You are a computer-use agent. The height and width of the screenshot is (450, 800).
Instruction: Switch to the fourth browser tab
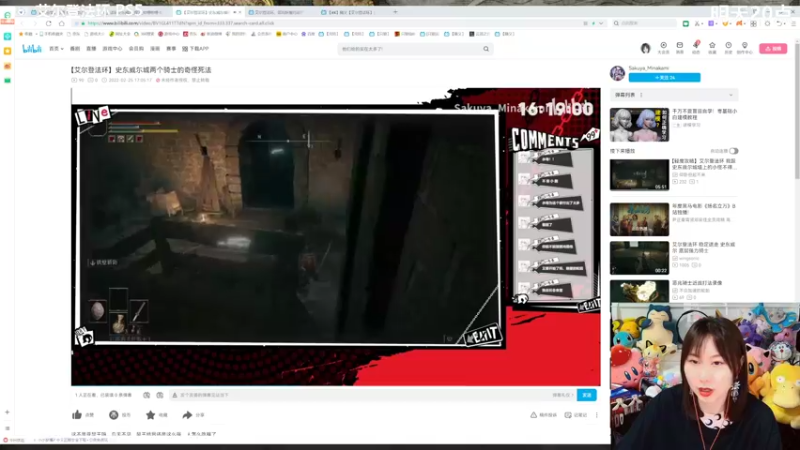(x=281, y=12)
